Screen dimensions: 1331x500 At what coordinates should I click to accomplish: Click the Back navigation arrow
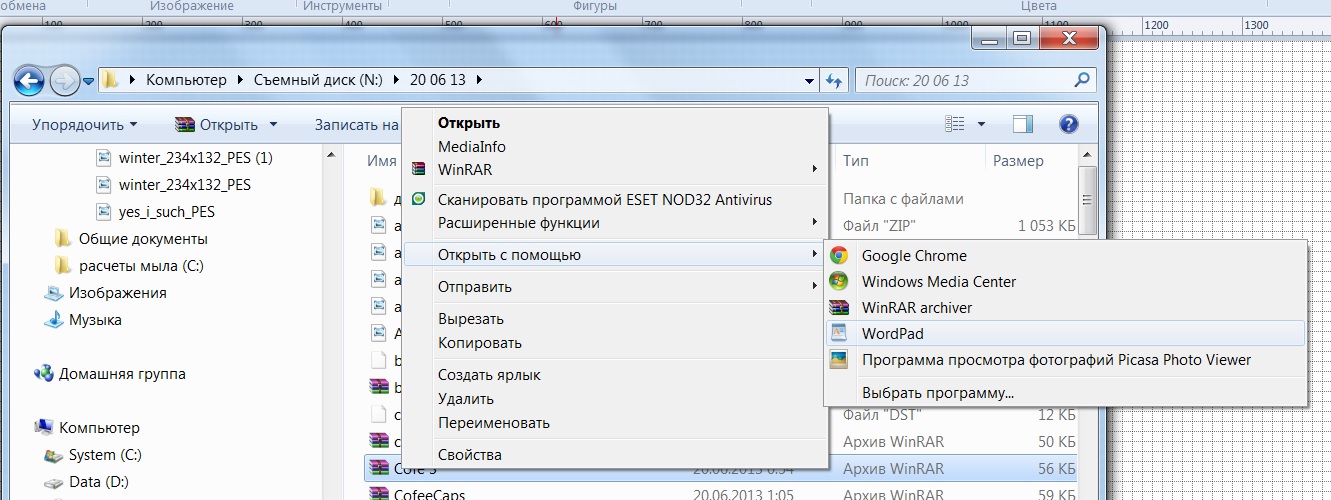pyautogui.click(x=28, y=80)
